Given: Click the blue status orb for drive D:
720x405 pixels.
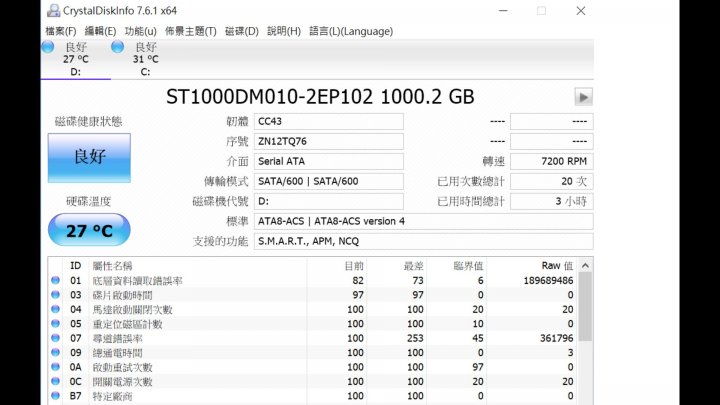Looking at the screenshot, I should [48, 47].
